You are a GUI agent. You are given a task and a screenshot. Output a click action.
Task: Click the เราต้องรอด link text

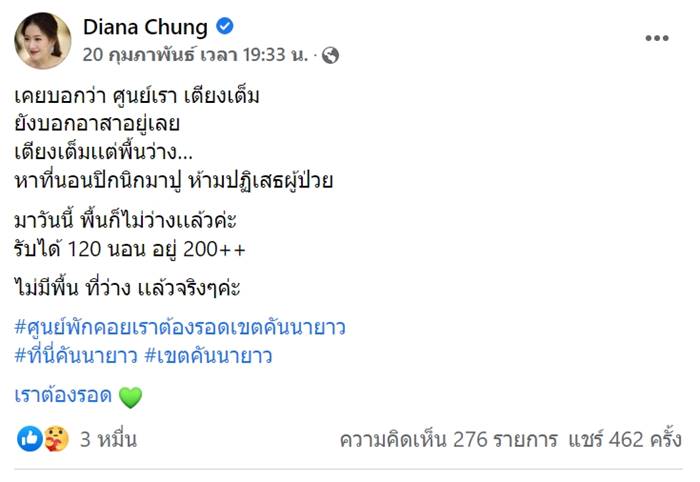[62, 396]
